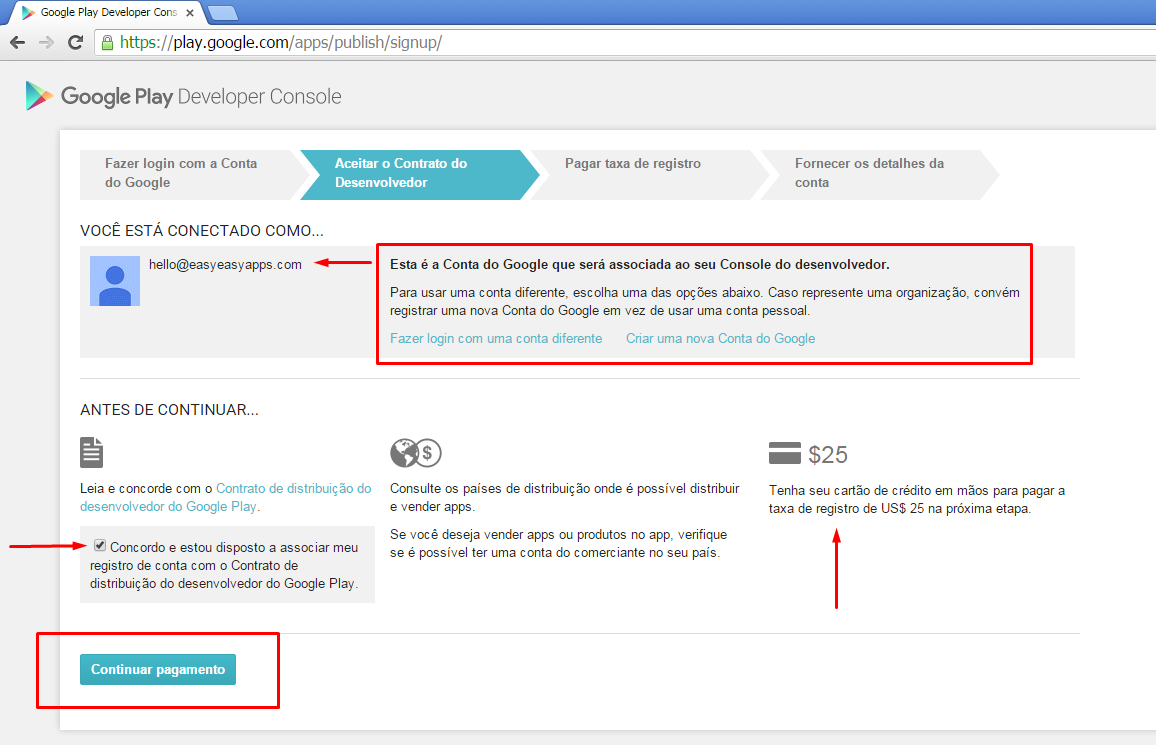Click the browser back arrow
The width and height of the screenshot is (1156, 745).
click(x=17, y=42)
